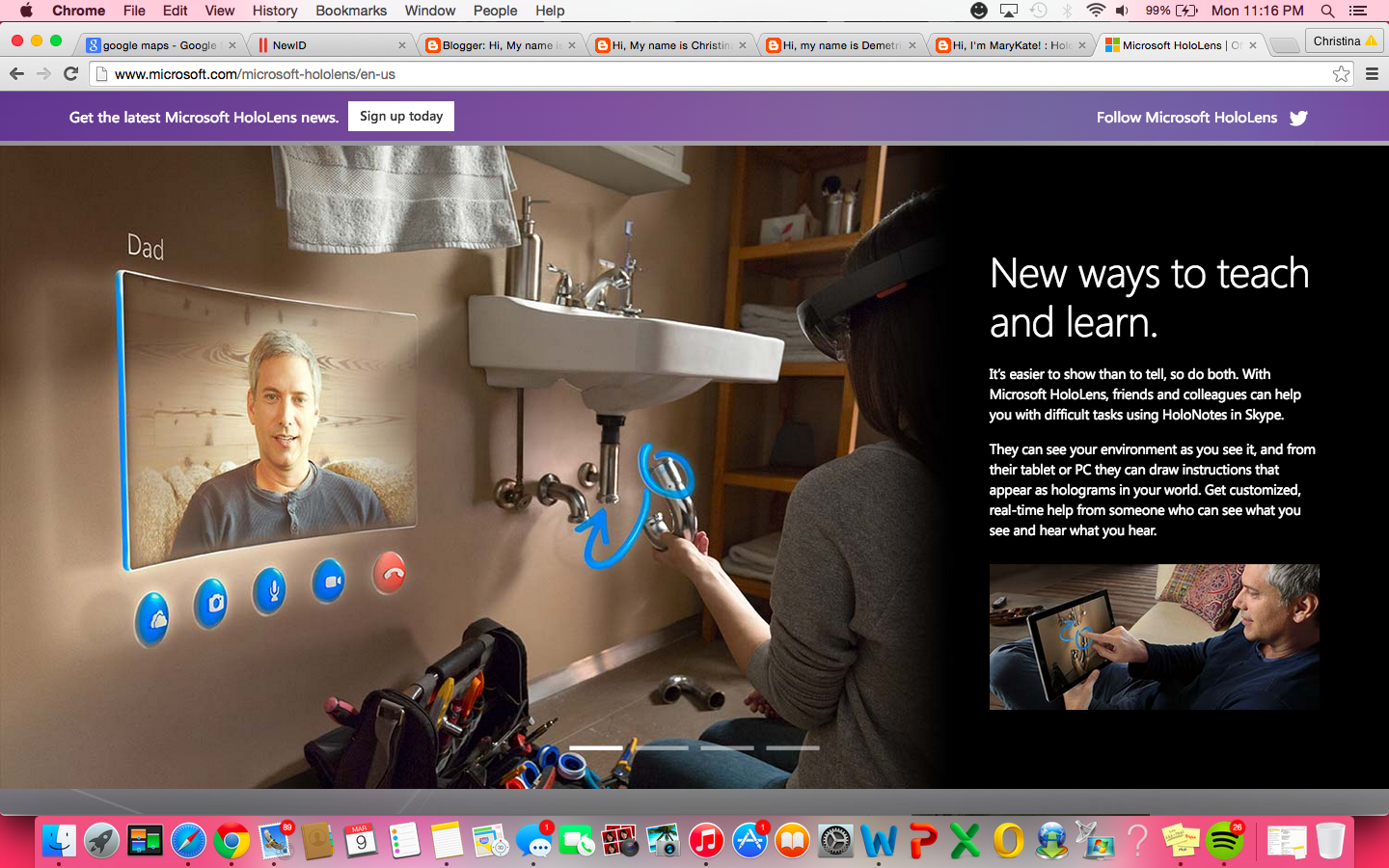Open Calendar showing Mar 9 in dock

pos(361,841)
